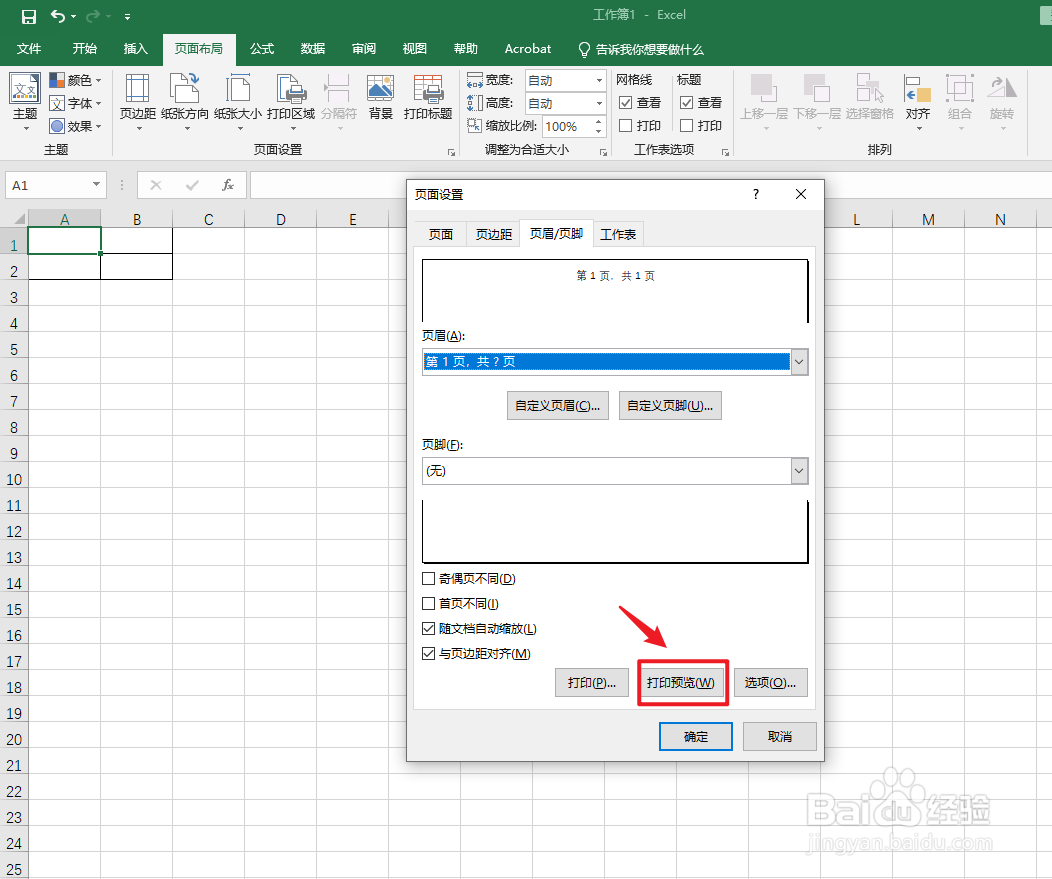The height and width of the screenshot is (879, 1052).
Task: Click the Cancel (取消) button
Action: (780, 737)
